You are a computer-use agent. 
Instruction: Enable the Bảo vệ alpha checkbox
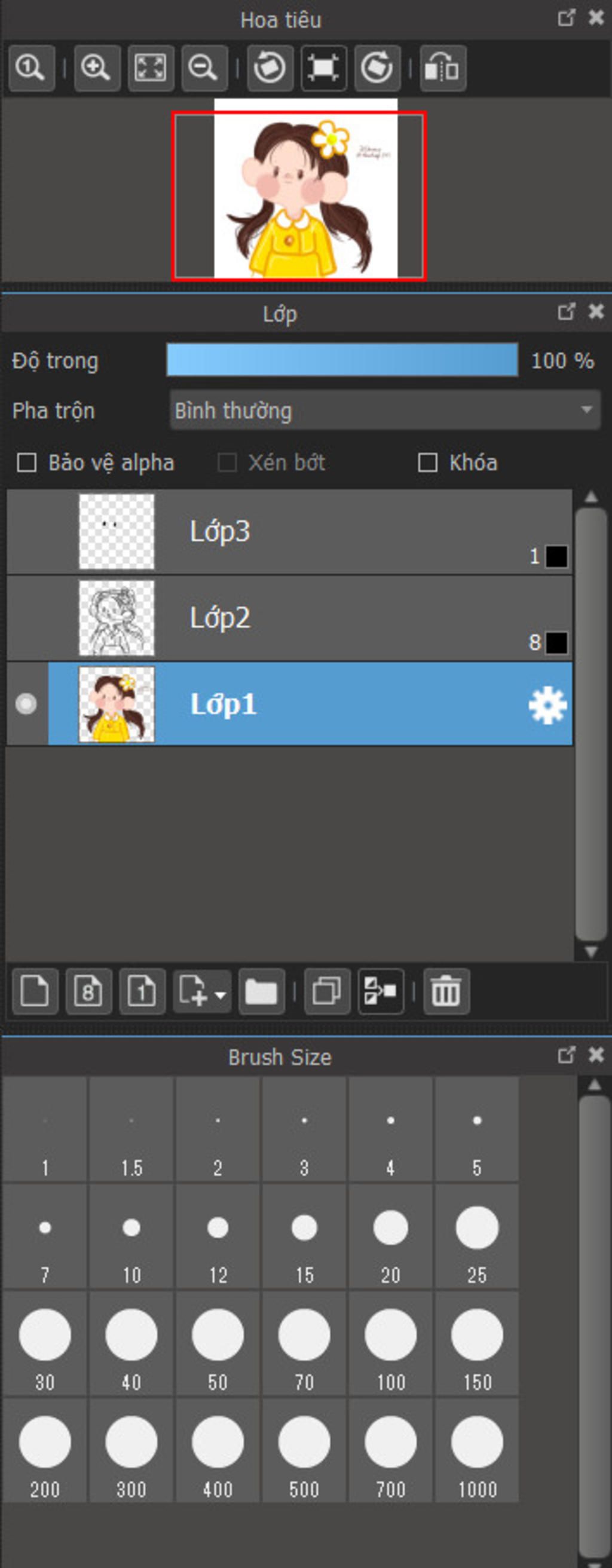point(27,463)
